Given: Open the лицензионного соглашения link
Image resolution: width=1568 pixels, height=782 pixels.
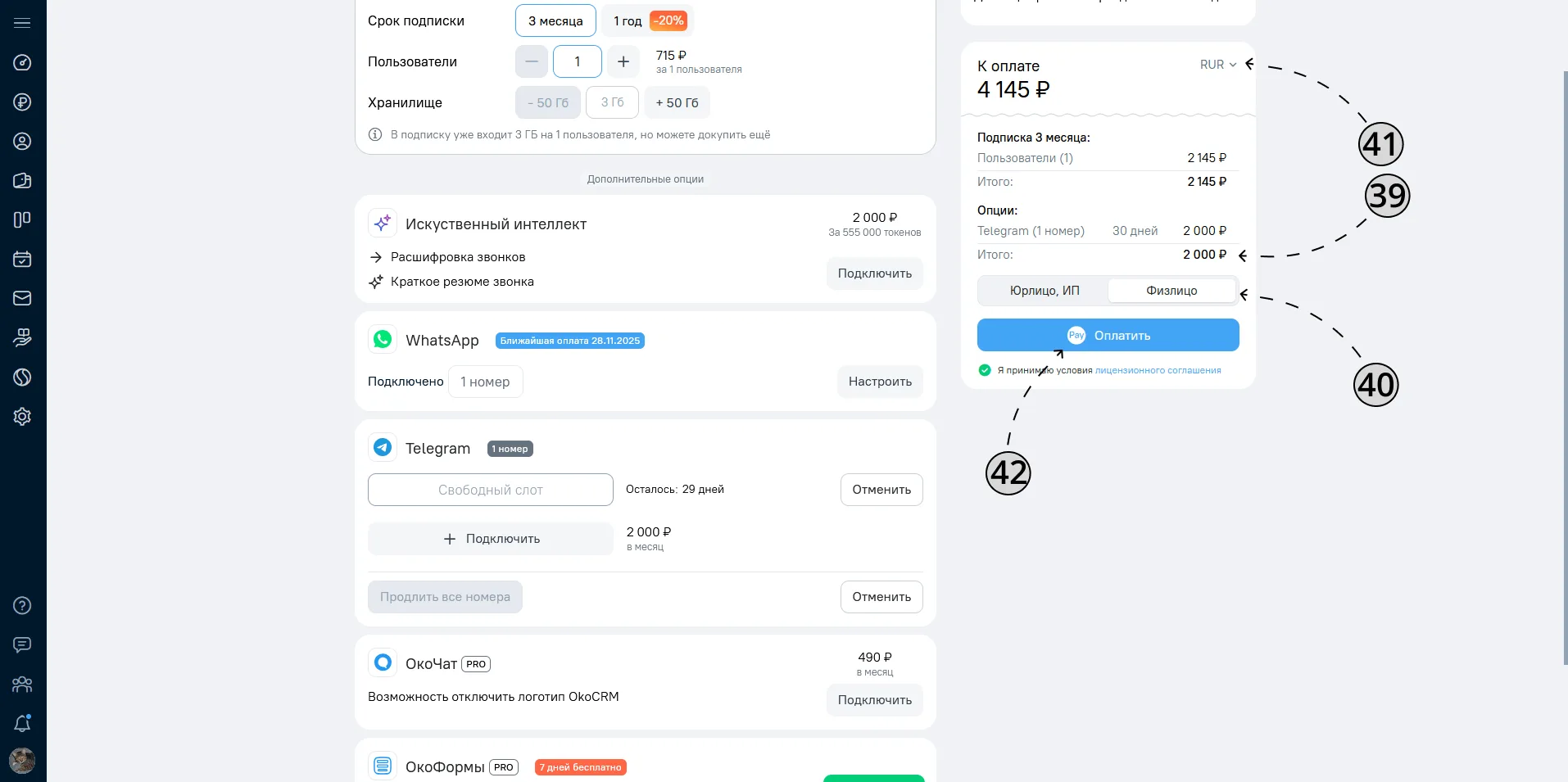Looking at the screenshot, I should click(1158, 370).
